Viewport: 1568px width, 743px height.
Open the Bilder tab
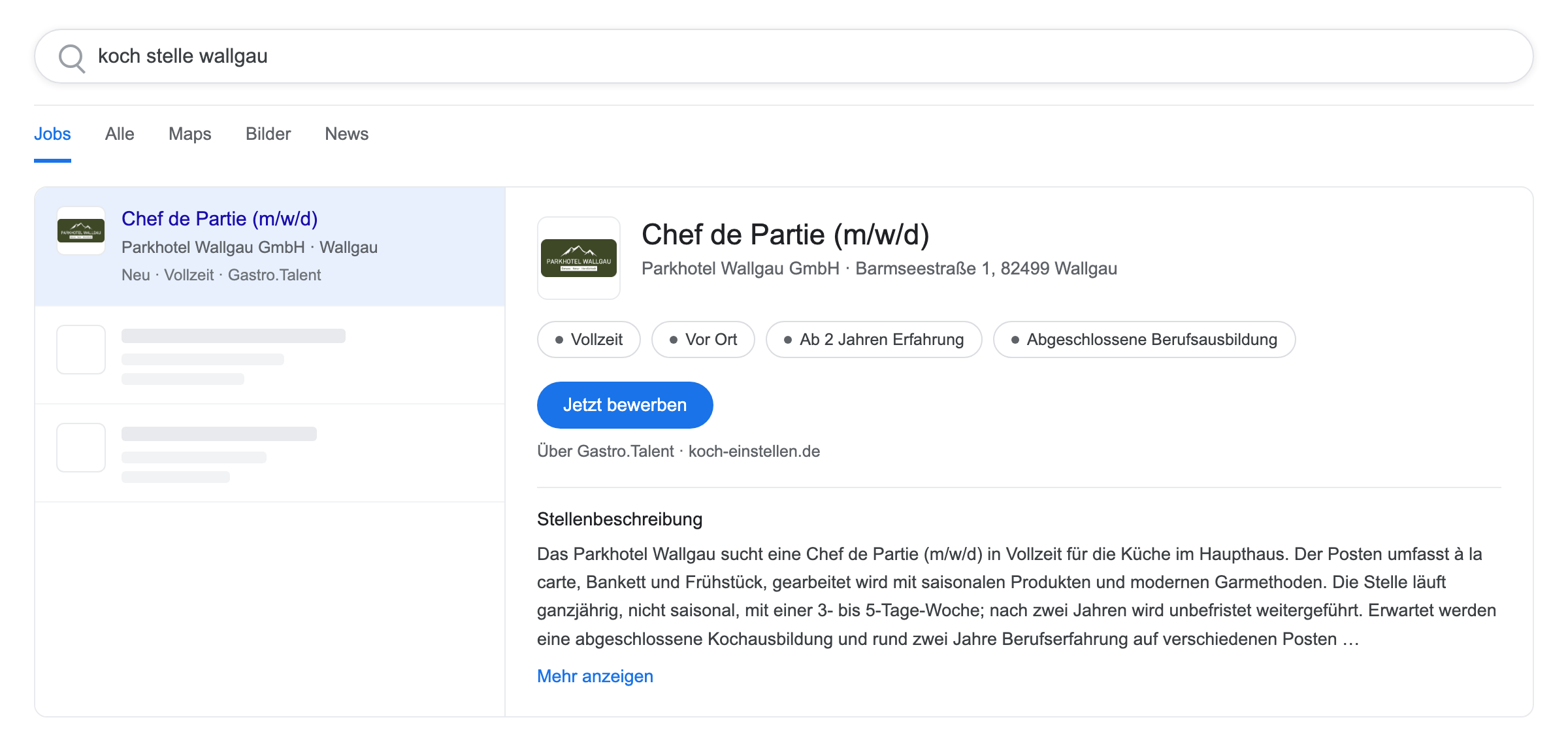tap(268, 134)
